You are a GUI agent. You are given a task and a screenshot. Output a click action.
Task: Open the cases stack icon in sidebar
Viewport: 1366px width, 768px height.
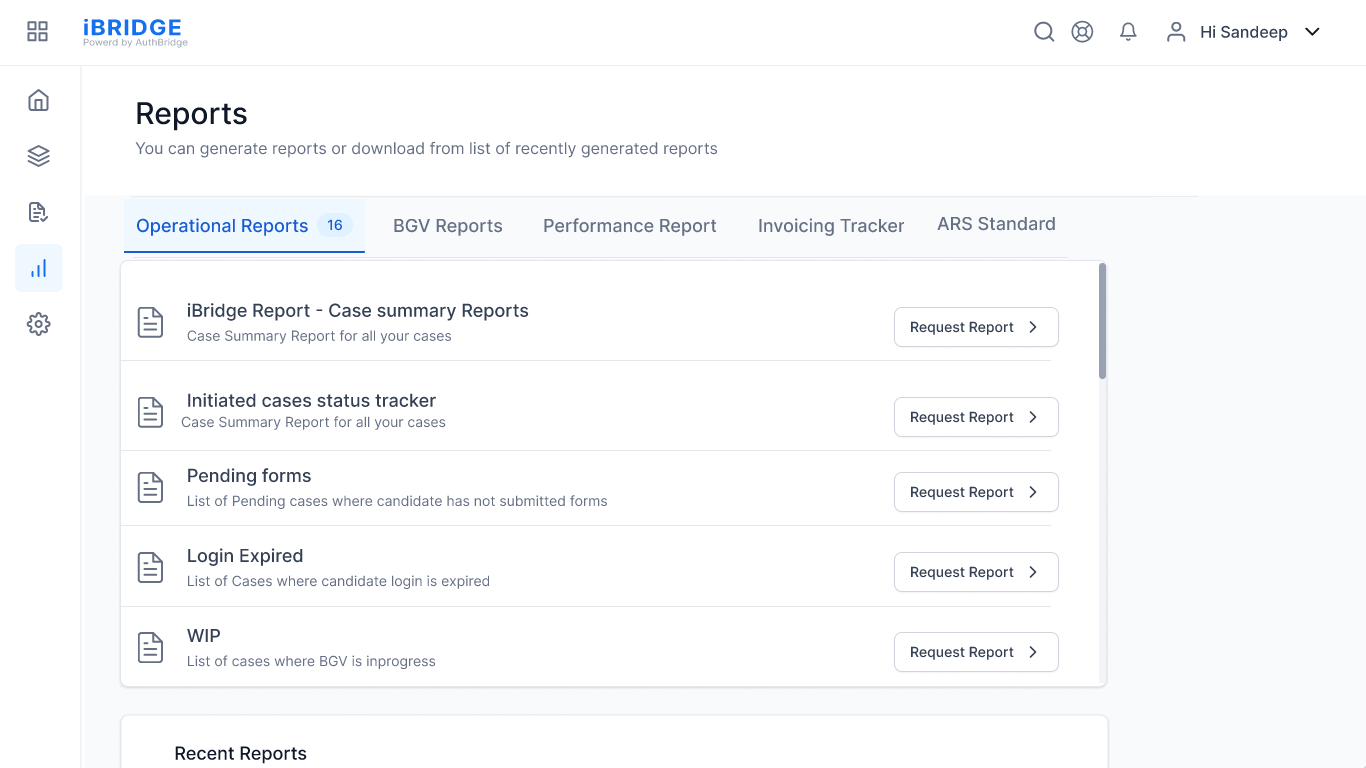pos(38,156)
